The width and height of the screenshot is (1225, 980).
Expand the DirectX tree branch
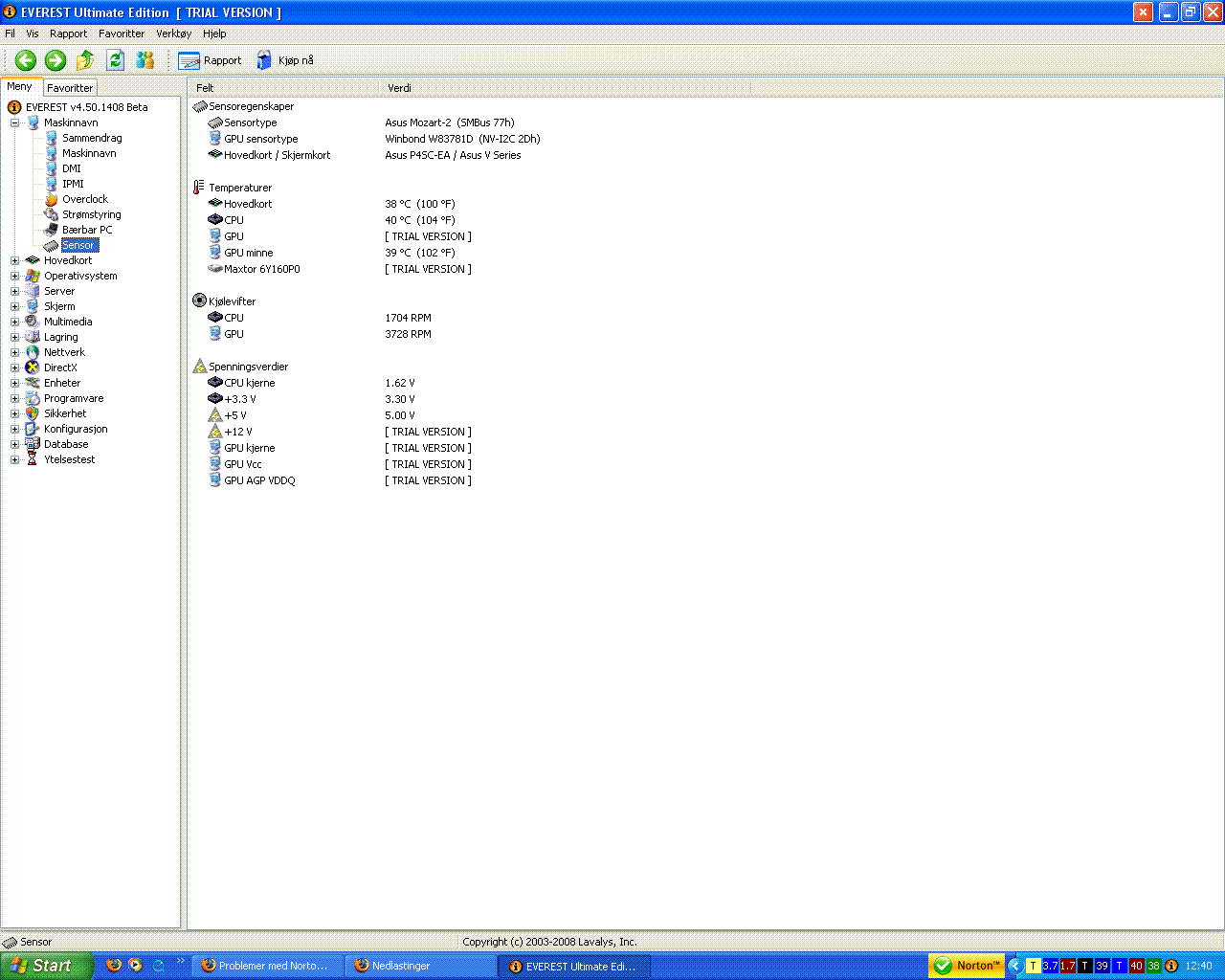[14, 367]
